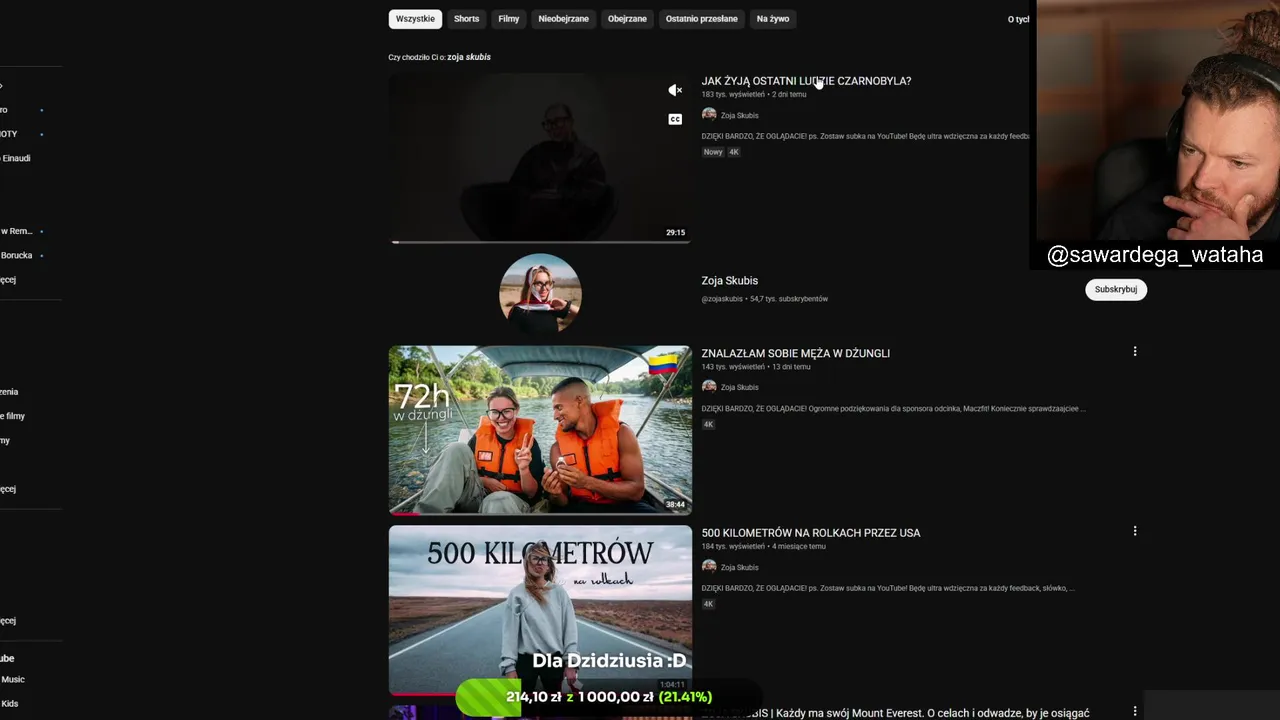The width and height of the screenshot is (1280, 720).
Task: Select the Na żywo filter chip
Action: click(773, 19)
